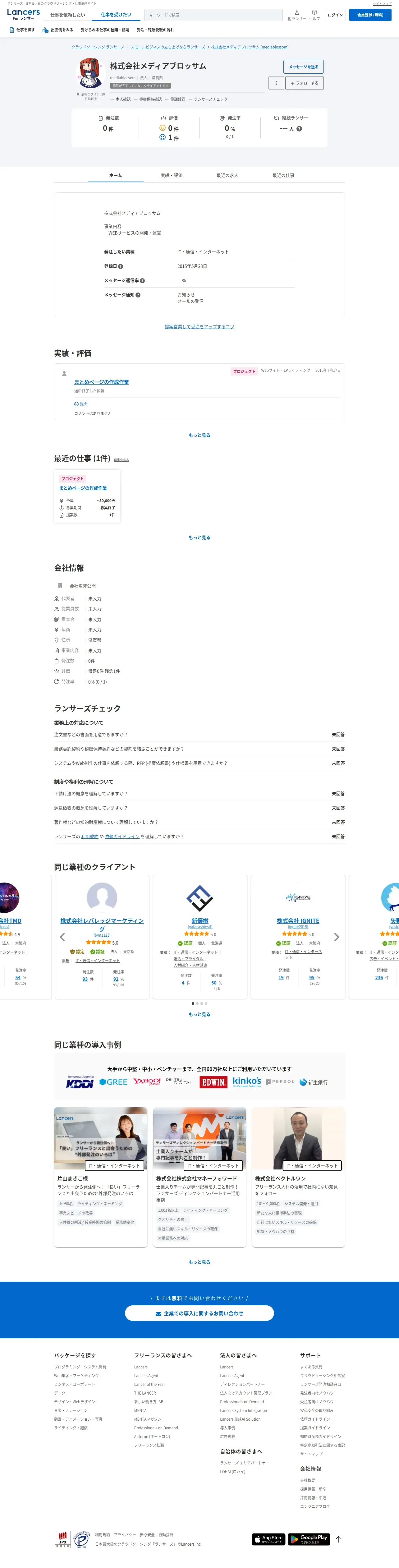Click the privacy mark badge in footer
This screenshot has width=399, height=1568.
click(x=81, y=1539)
